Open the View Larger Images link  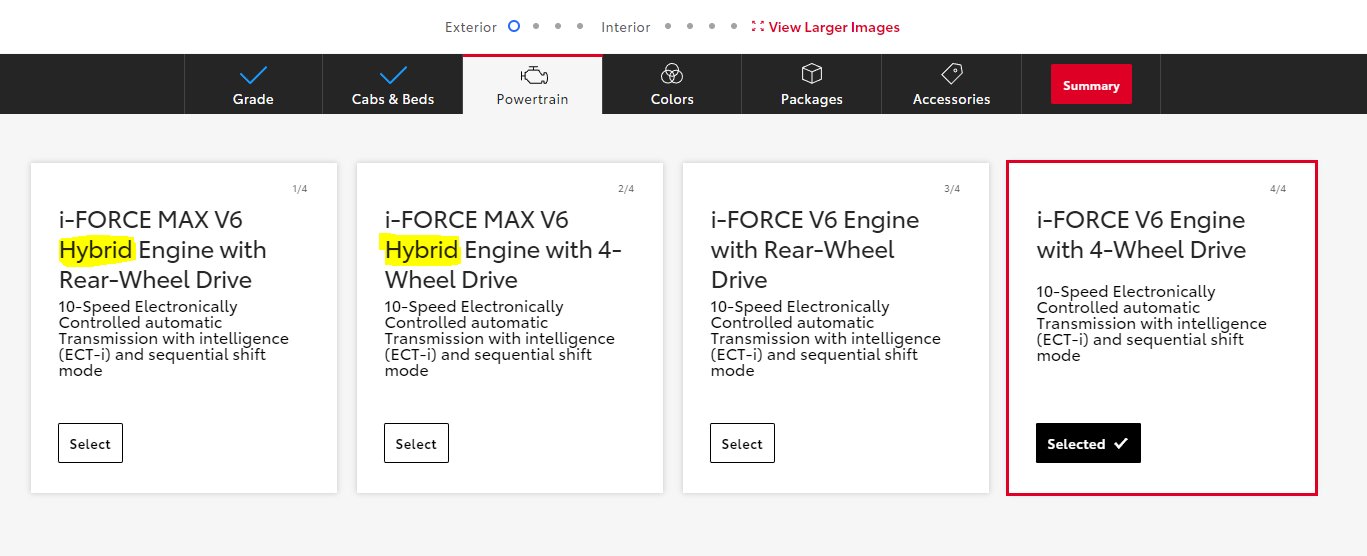tap(834, 27)
